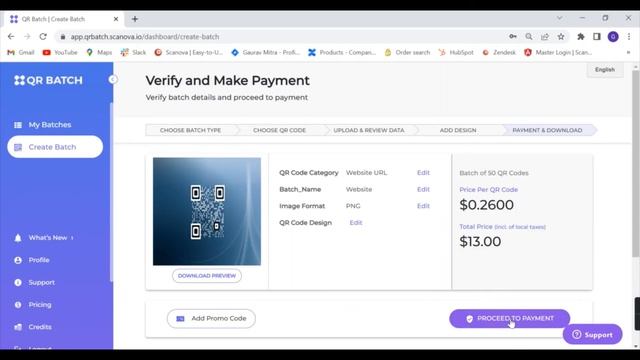This screenshot has height=360, width=640.
Task: Open YouTube bookmark
Action: 60,53
